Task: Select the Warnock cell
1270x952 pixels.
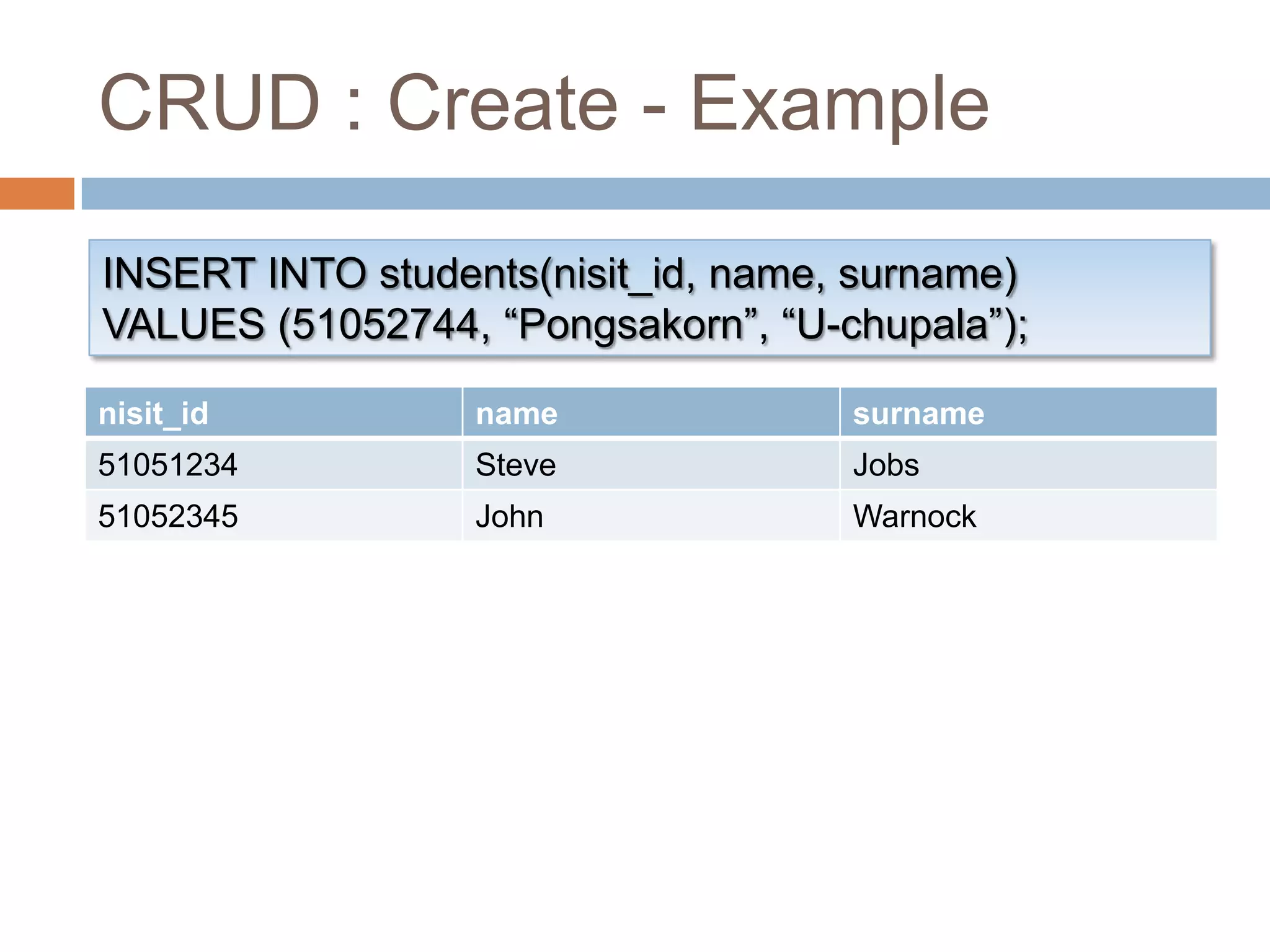Action: coord(1028,516)
